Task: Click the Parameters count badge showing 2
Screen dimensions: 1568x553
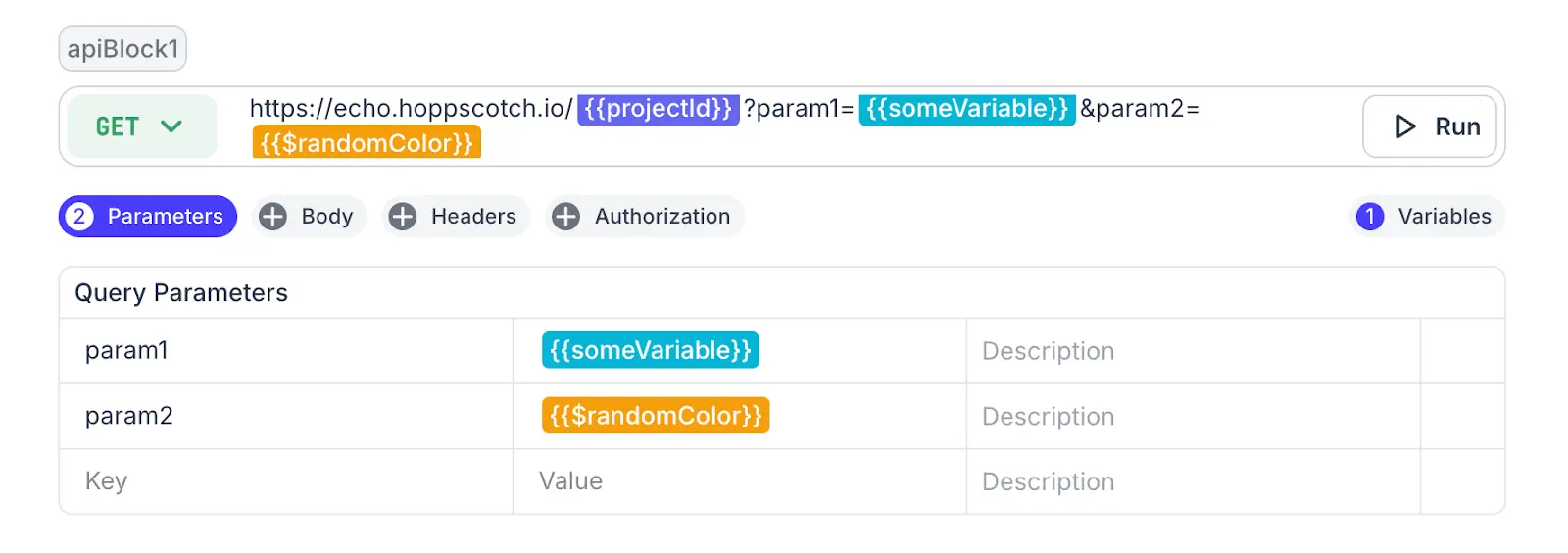Action: tap(79, 217)
